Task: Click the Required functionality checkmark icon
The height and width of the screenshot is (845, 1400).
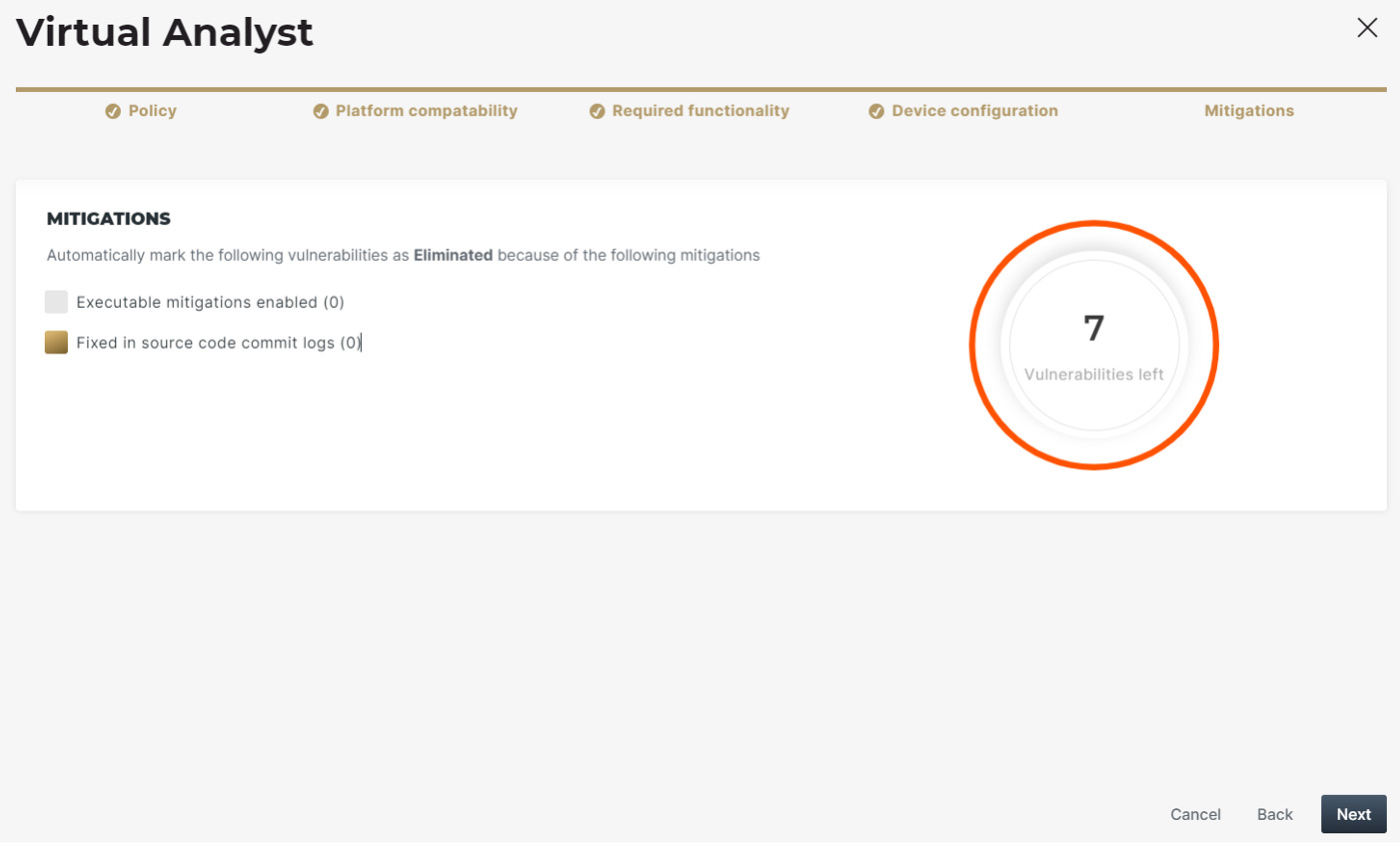Action: click(x=598, y=111)
